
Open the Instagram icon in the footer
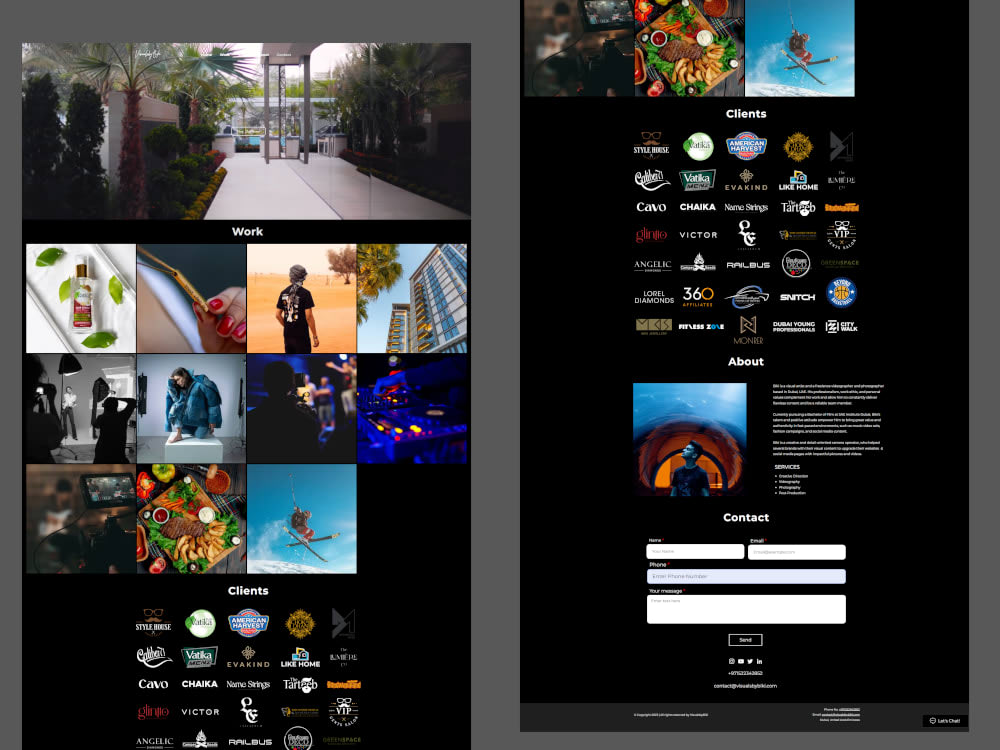click(732, 661)
